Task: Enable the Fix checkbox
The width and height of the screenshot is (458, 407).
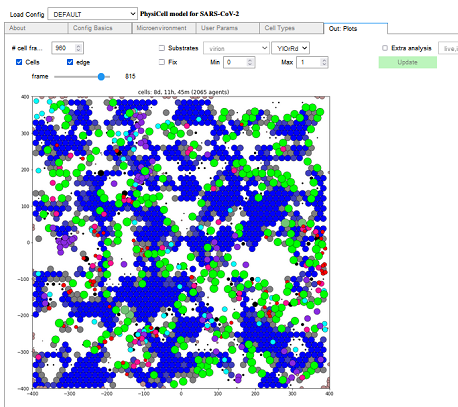Action: [162, 62]
